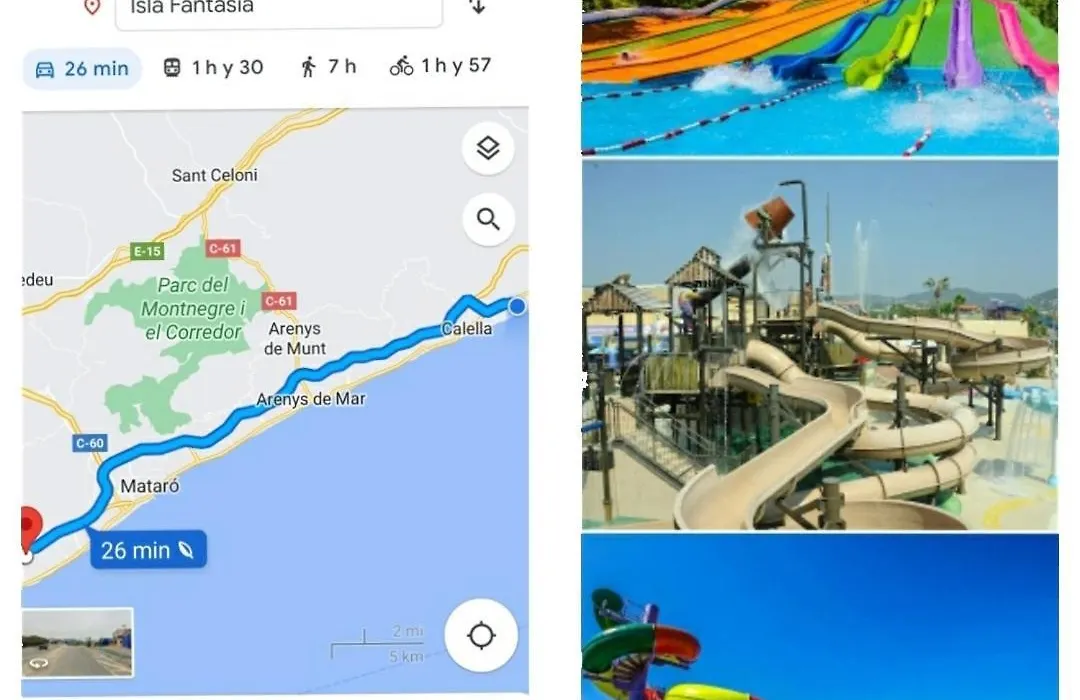Click the red destination pin on the map
Image resolution: width=1080 pixels, height=700 pixels.
click(x=29, y=529)
